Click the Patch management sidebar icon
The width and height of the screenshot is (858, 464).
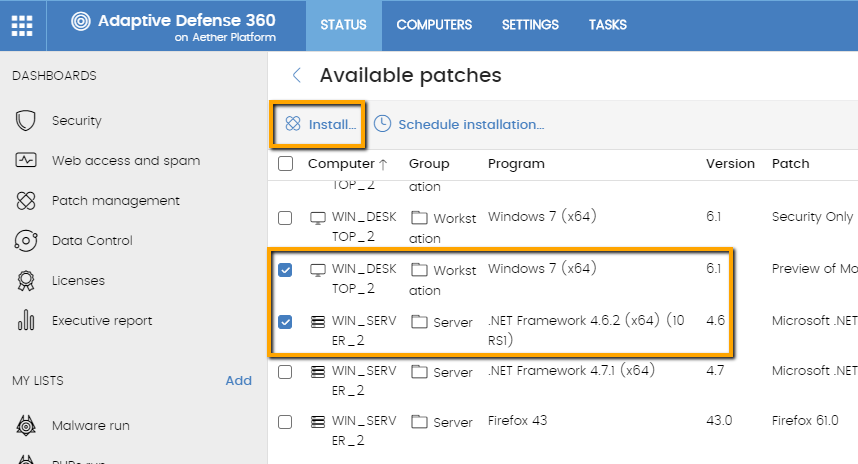tap(26, 201)
